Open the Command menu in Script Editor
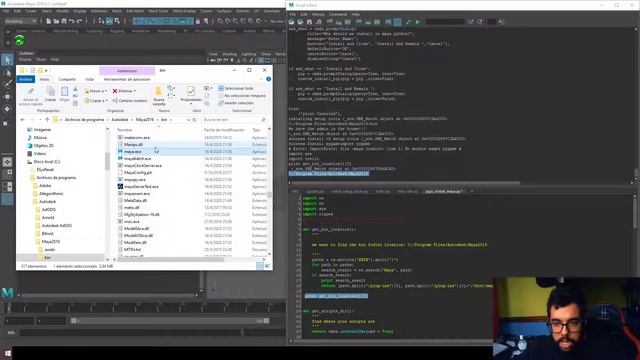Viewport: 640px width, 360px height. (338, 14)
